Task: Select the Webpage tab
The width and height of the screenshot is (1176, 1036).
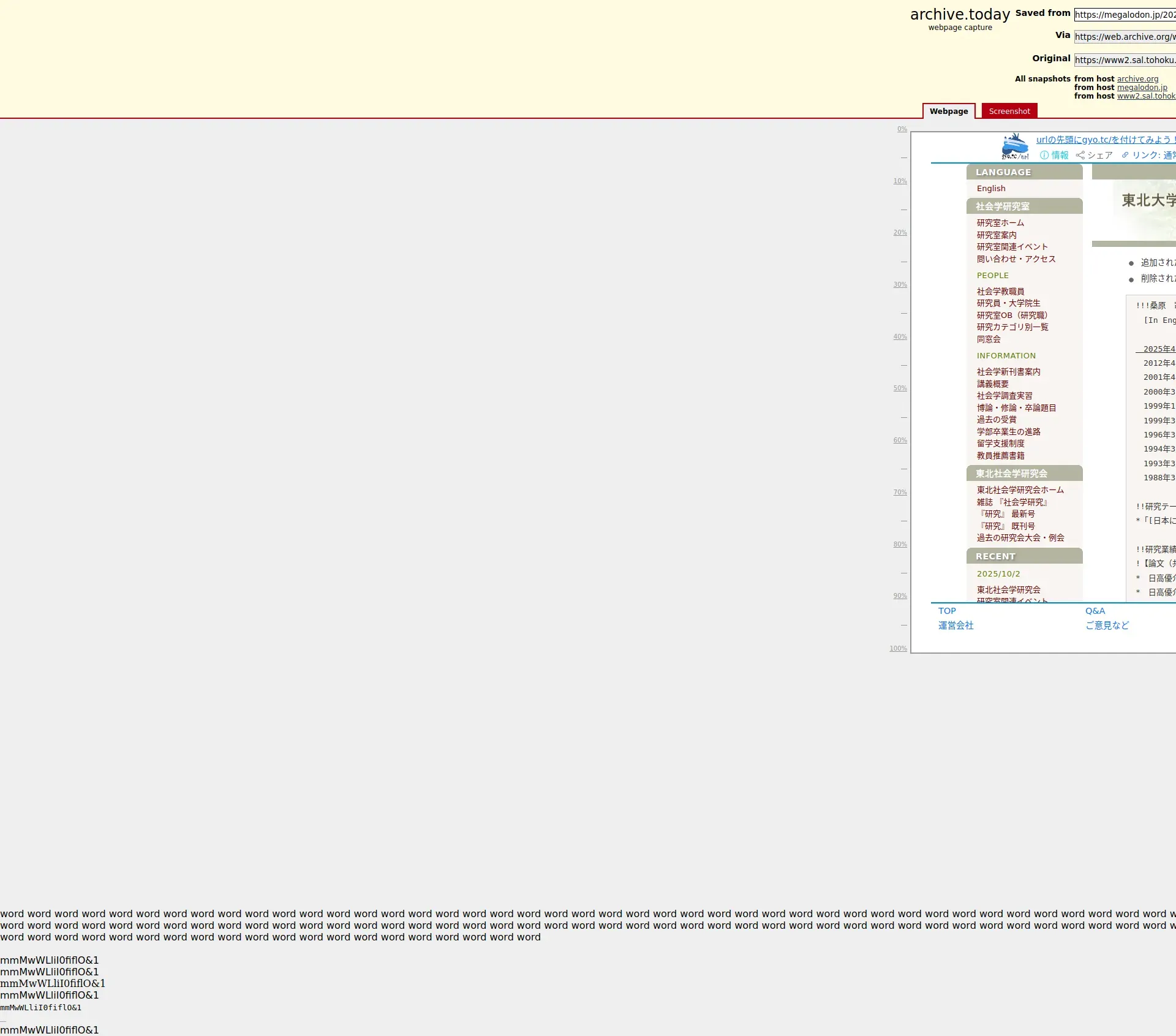Action: tap(948, 111)
